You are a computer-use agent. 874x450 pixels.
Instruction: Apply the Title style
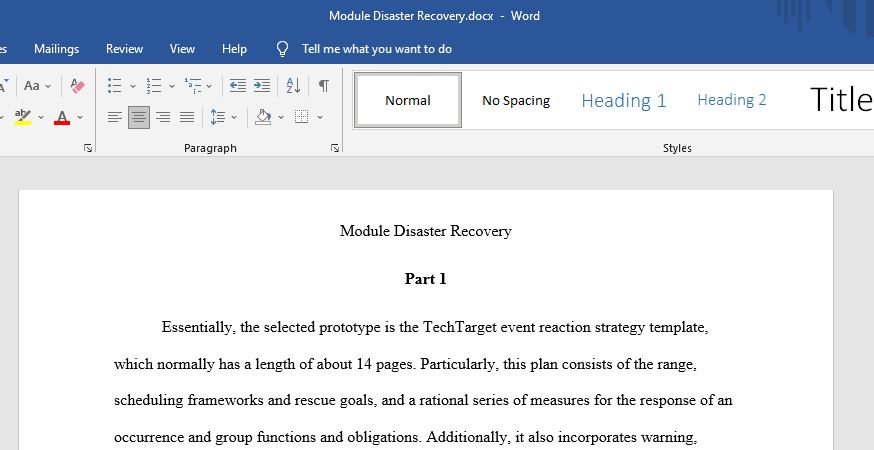[x=841, y=100]
